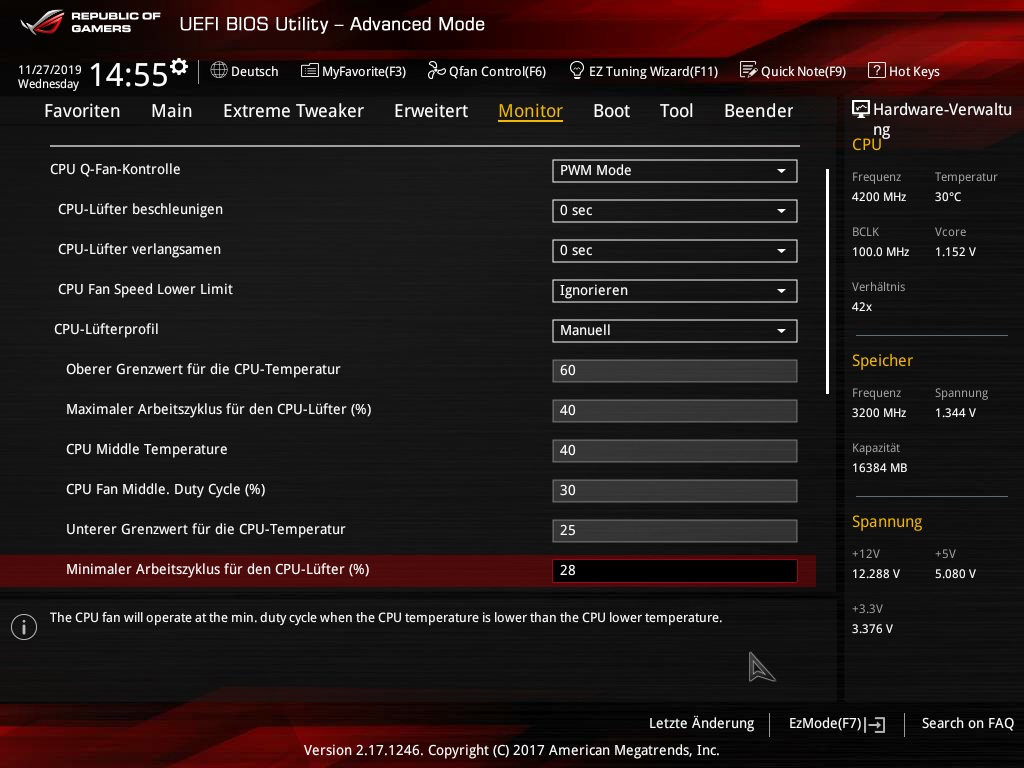Viewport: 1024px width, 768px height.
Task: Click the 16384 MB Kapazität value
Action: pyautogui.click(x=879, y=468)
